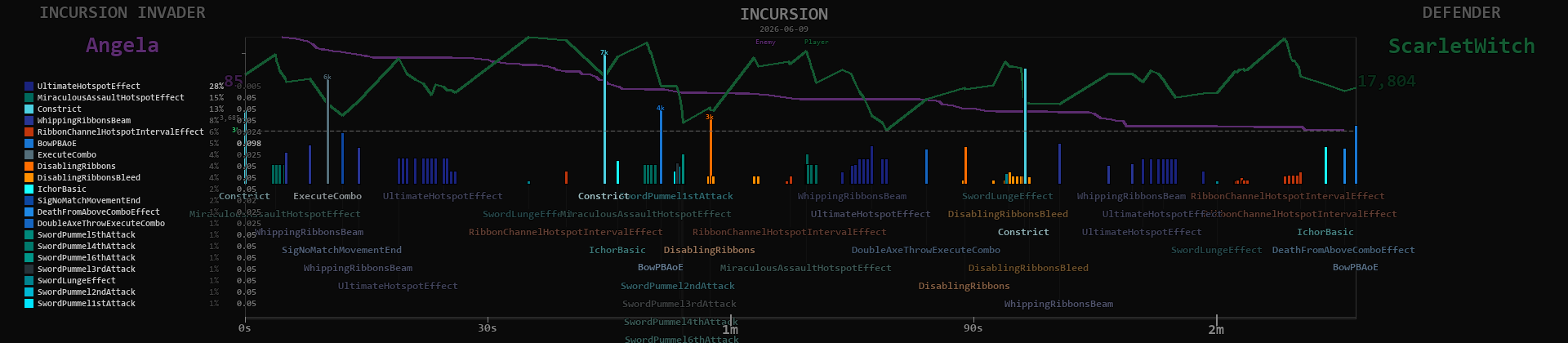The height and width of the screenshot is (343, 1568).
Task: Click the IchorBasic legend color swatch
Action: tap(29, 189)
